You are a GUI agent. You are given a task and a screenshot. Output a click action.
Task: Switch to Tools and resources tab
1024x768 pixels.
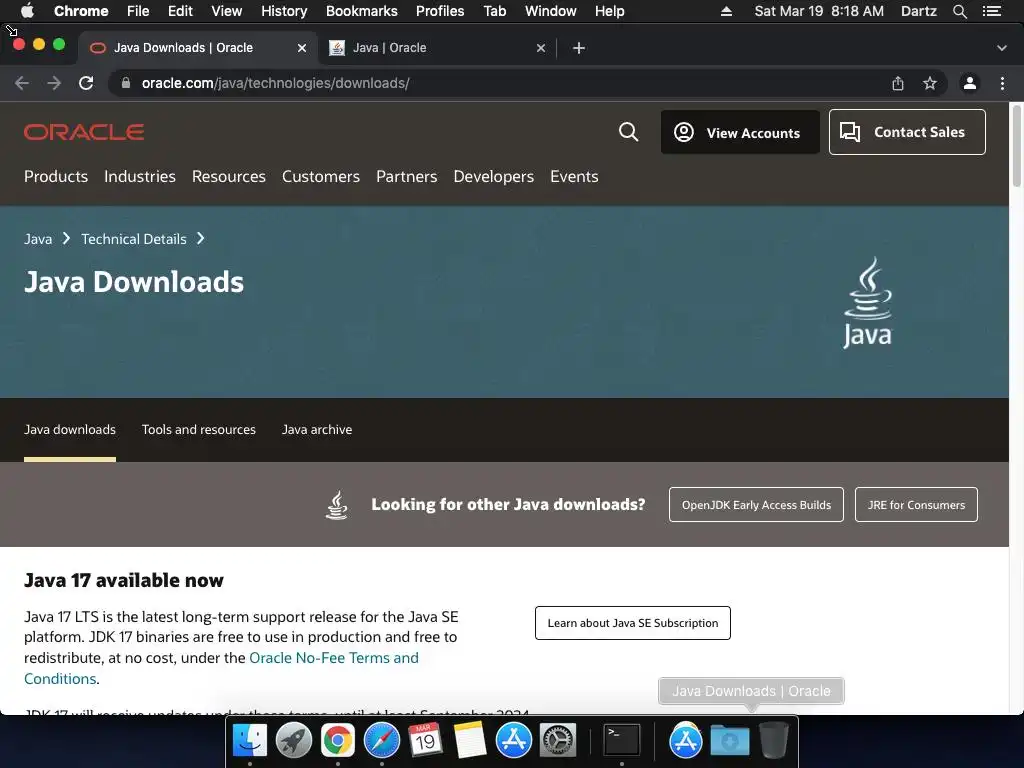pyautogui.click(x=199, y=429)
